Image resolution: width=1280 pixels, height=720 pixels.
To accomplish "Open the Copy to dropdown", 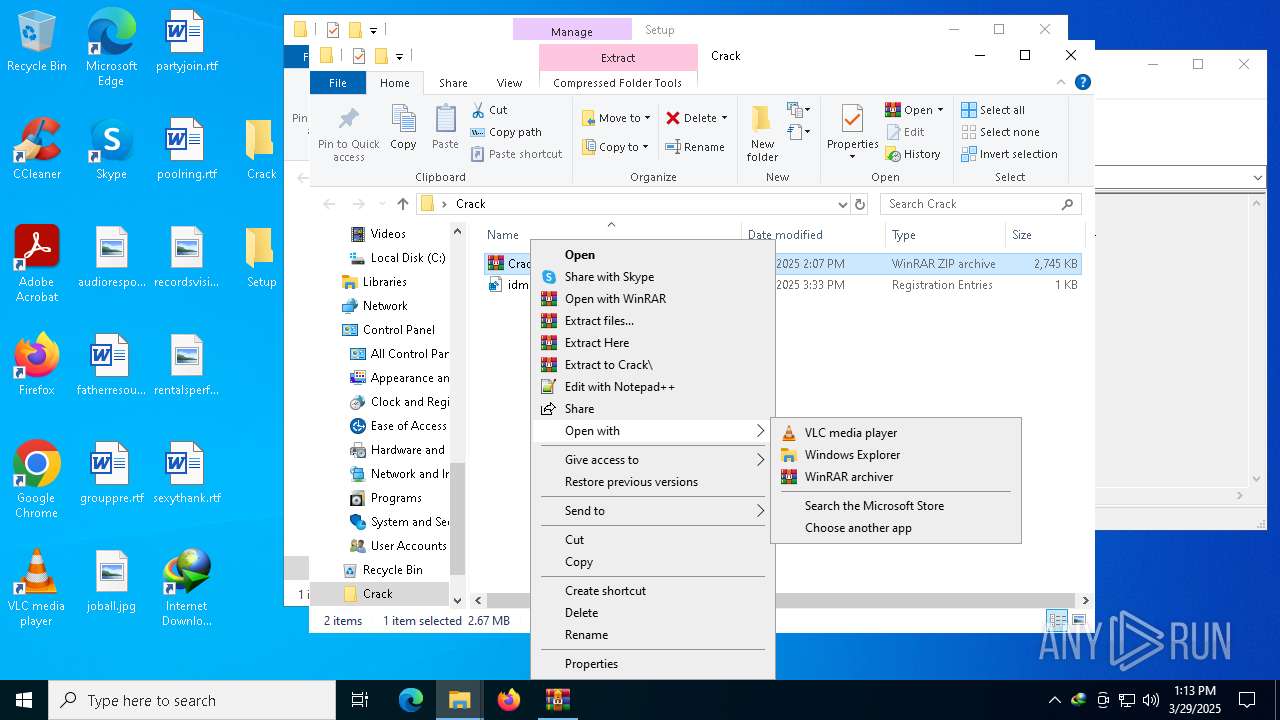I will click(616, 147).
